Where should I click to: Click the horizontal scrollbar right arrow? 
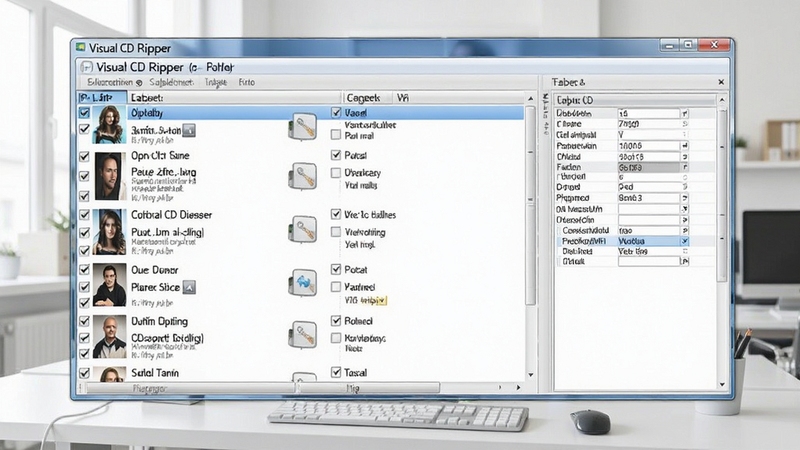click(518, 388)
